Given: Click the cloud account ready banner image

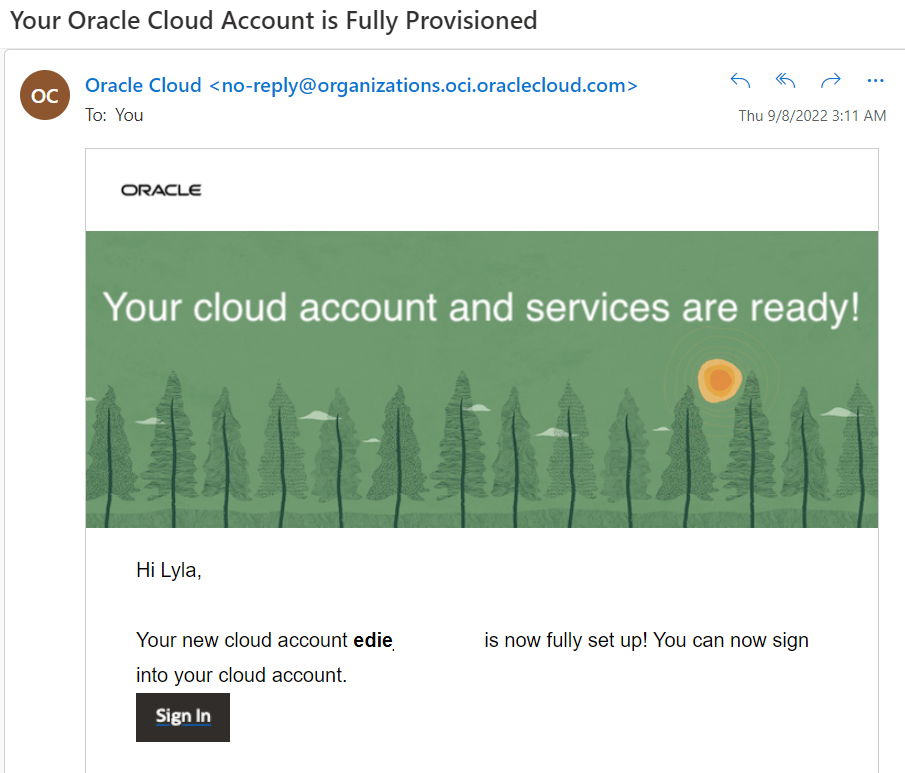Looking at the screenshot, I should coord(482,379).
